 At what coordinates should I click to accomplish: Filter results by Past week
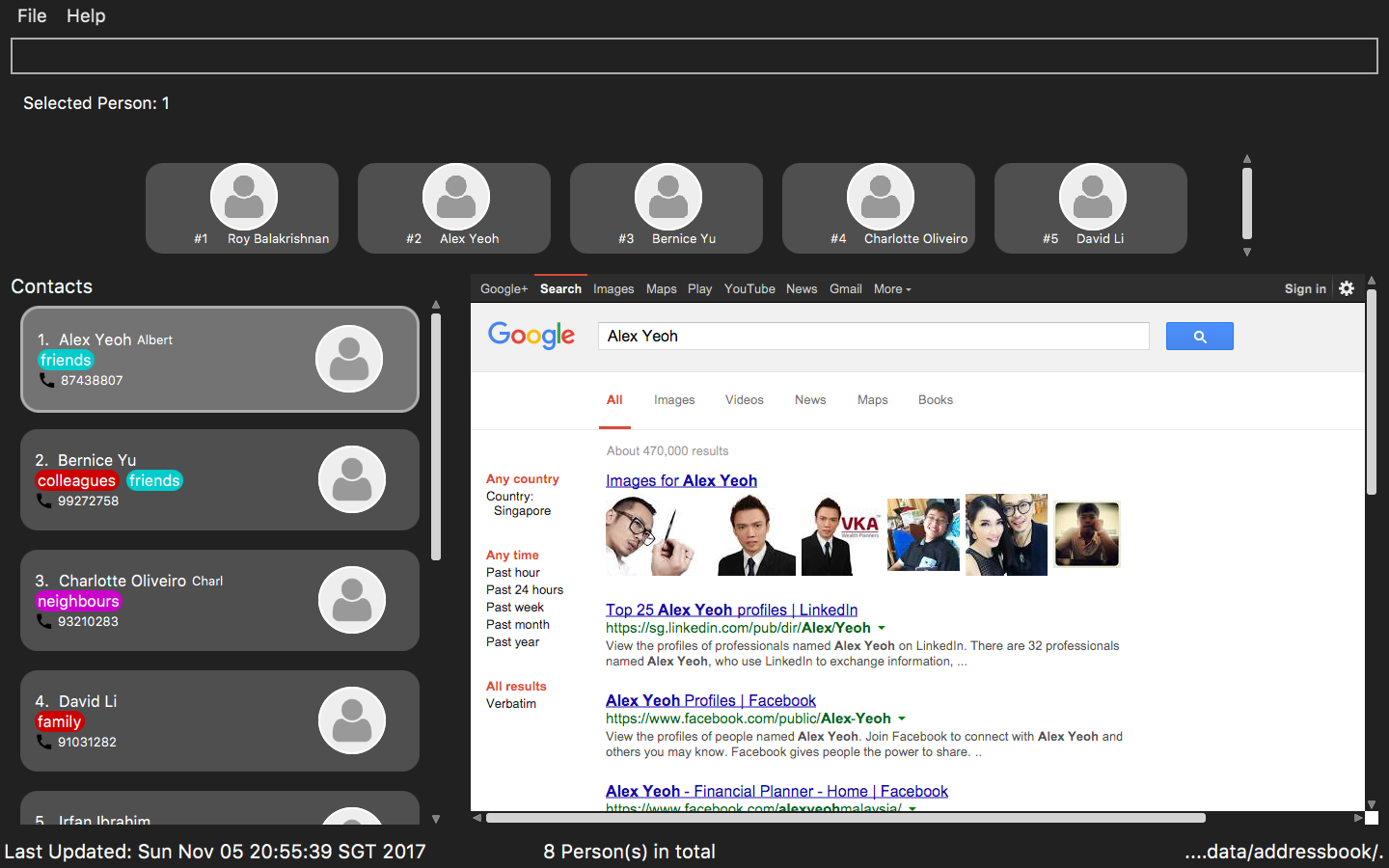click(x=515, y=607)
